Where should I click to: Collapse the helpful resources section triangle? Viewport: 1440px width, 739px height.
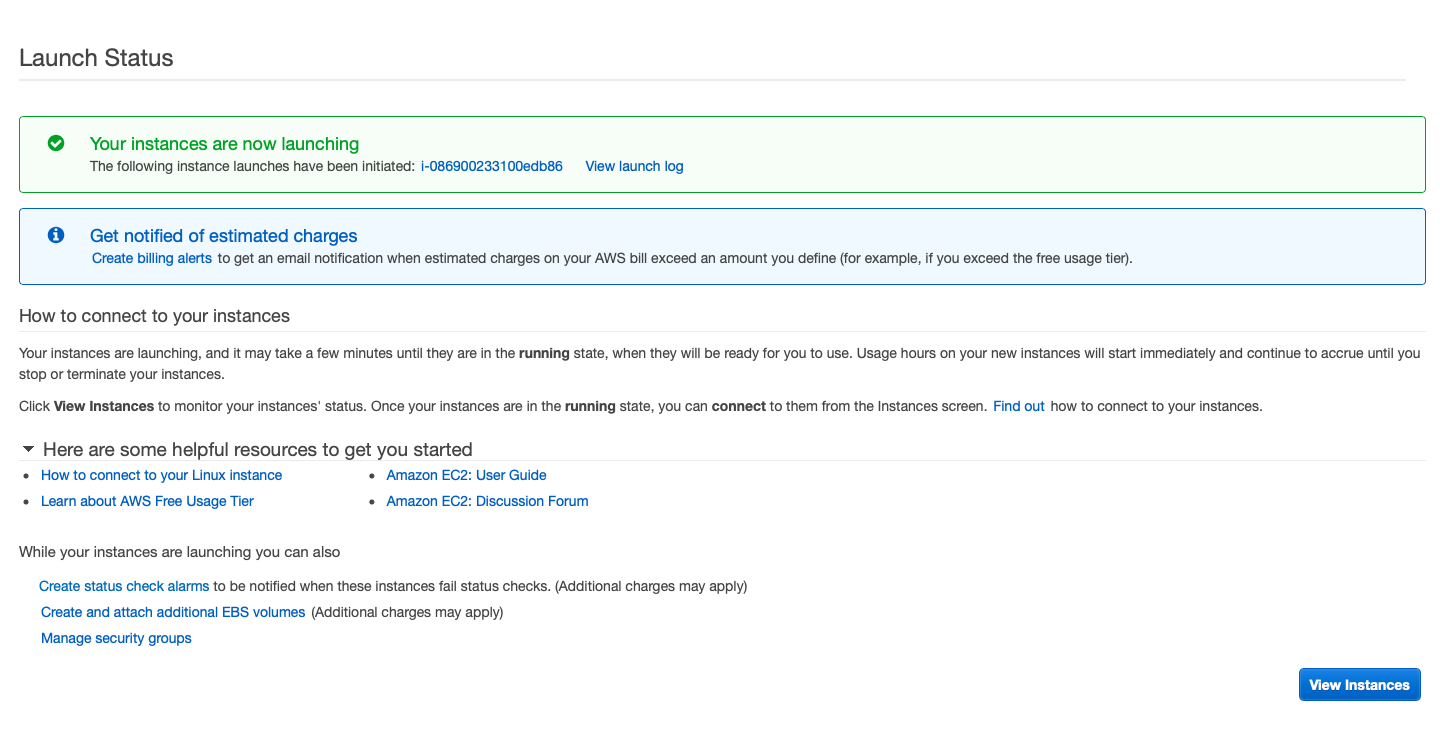[x=28, y=449]
